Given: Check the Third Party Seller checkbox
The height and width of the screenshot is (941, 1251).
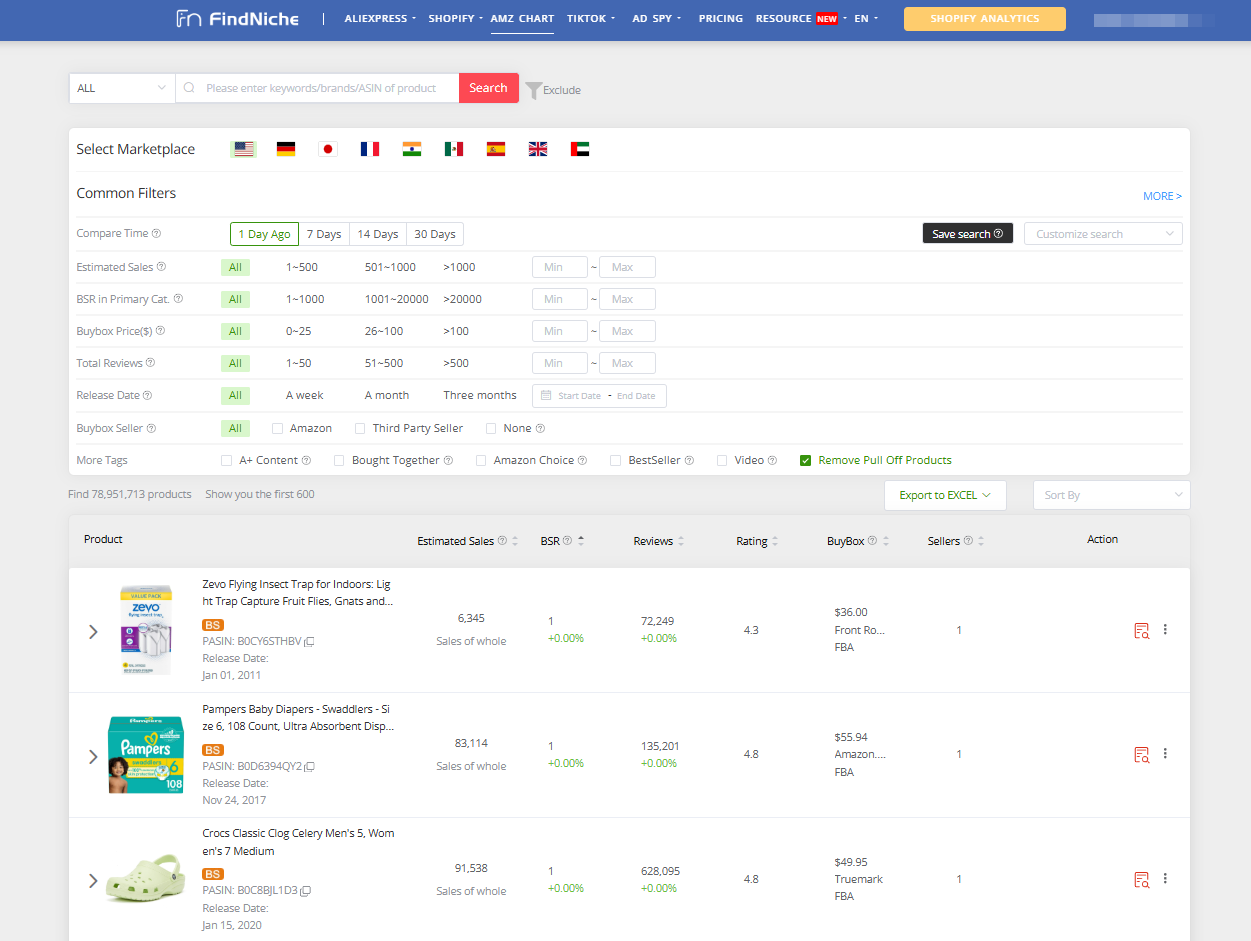Looking at the screenshot, I should pyautogui.click(x=360, y=429).
